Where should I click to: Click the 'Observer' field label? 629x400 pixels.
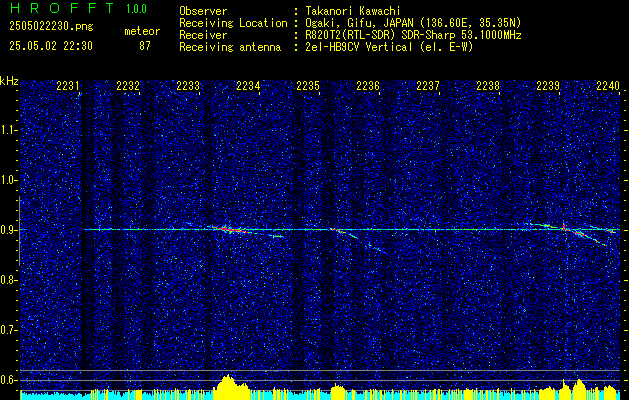tap(203, 11)
